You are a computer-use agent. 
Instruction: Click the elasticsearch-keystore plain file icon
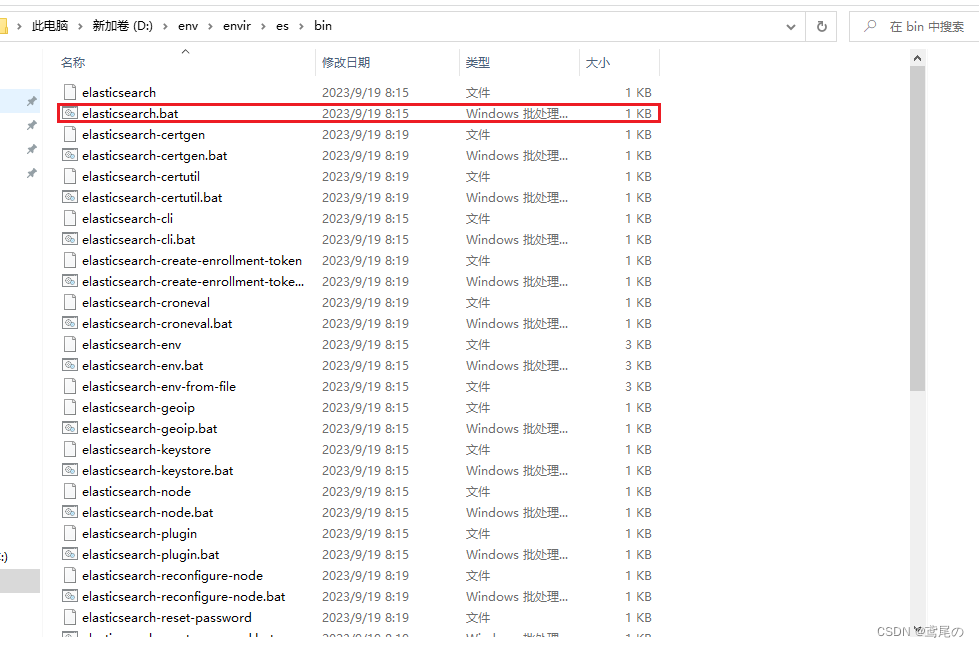70,449
